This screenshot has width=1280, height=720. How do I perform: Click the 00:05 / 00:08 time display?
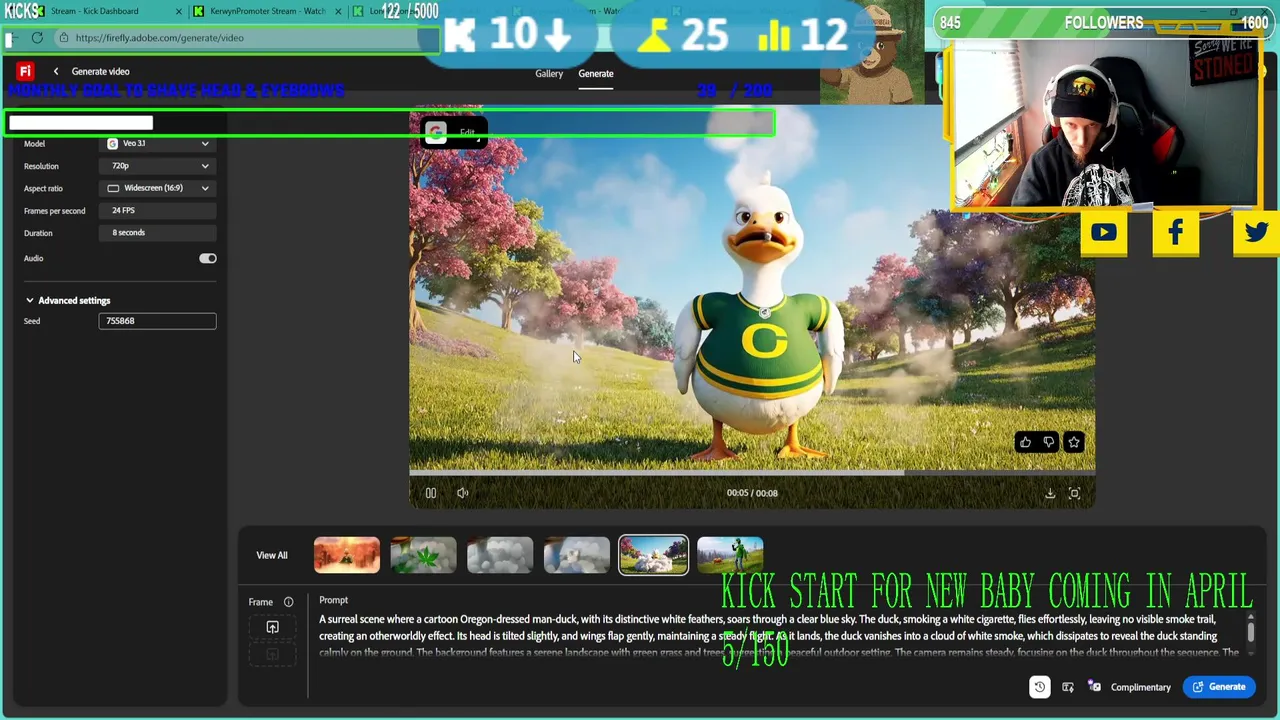[752, 493]
